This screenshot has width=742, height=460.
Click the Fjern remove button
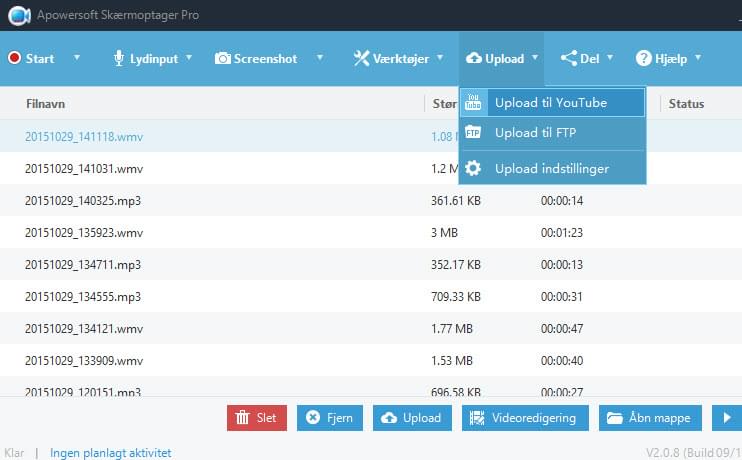[330, 418]
